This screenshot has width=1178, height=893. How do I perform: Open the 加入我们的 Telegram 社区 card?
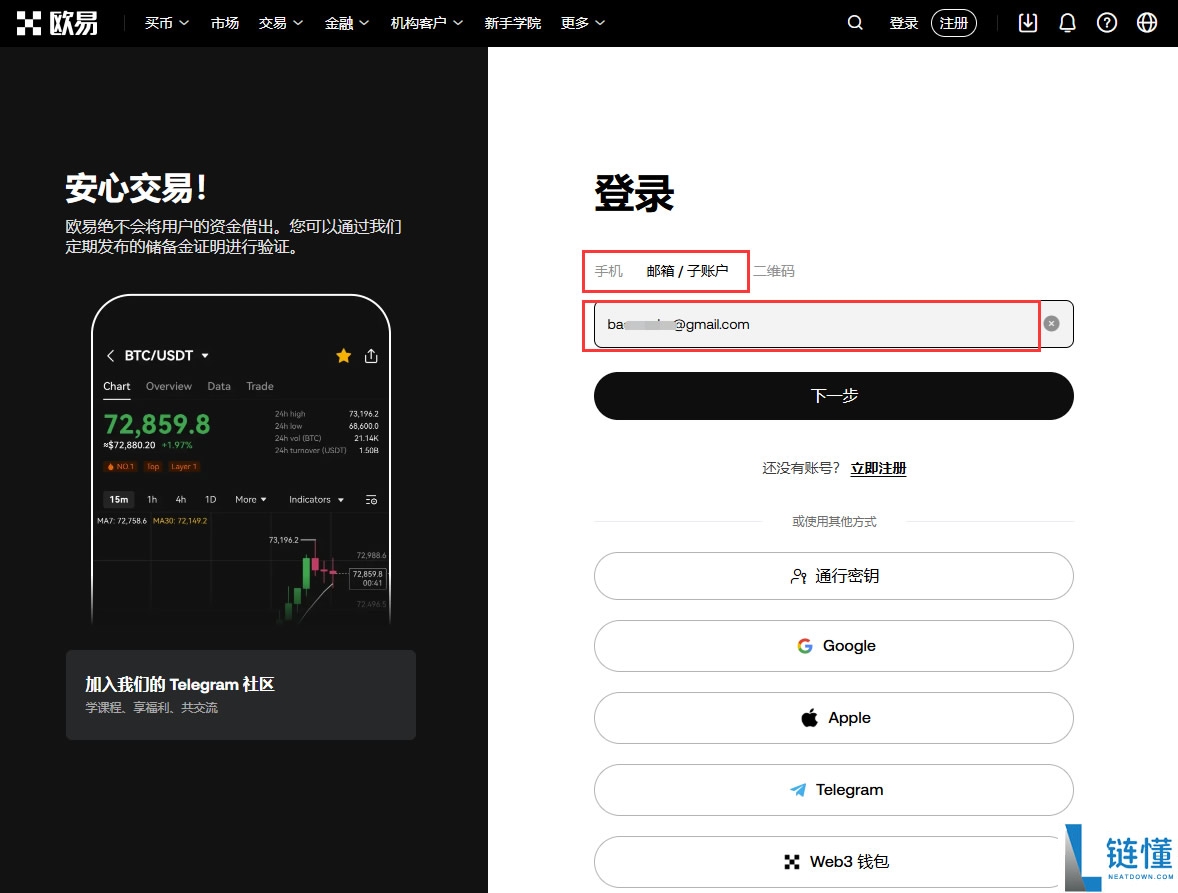(x=240, y=695)
